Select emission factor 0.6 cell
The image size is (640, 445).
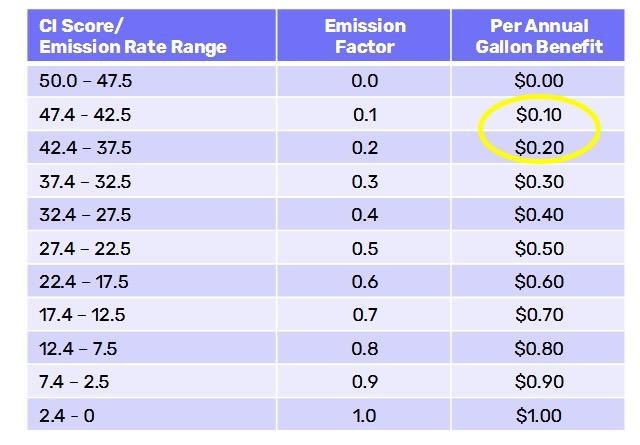(365, 282)
